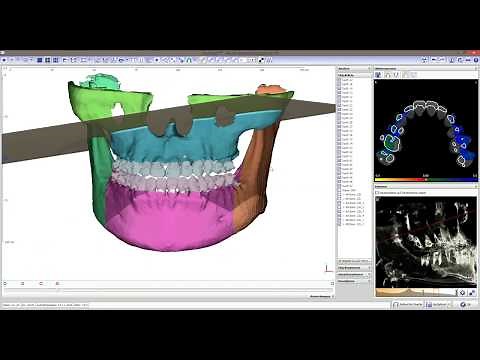Viewport: 480px width, 360px height.
Task: Click the fit-view icon in top-right toolbar
Action: (x=424, y=60)
